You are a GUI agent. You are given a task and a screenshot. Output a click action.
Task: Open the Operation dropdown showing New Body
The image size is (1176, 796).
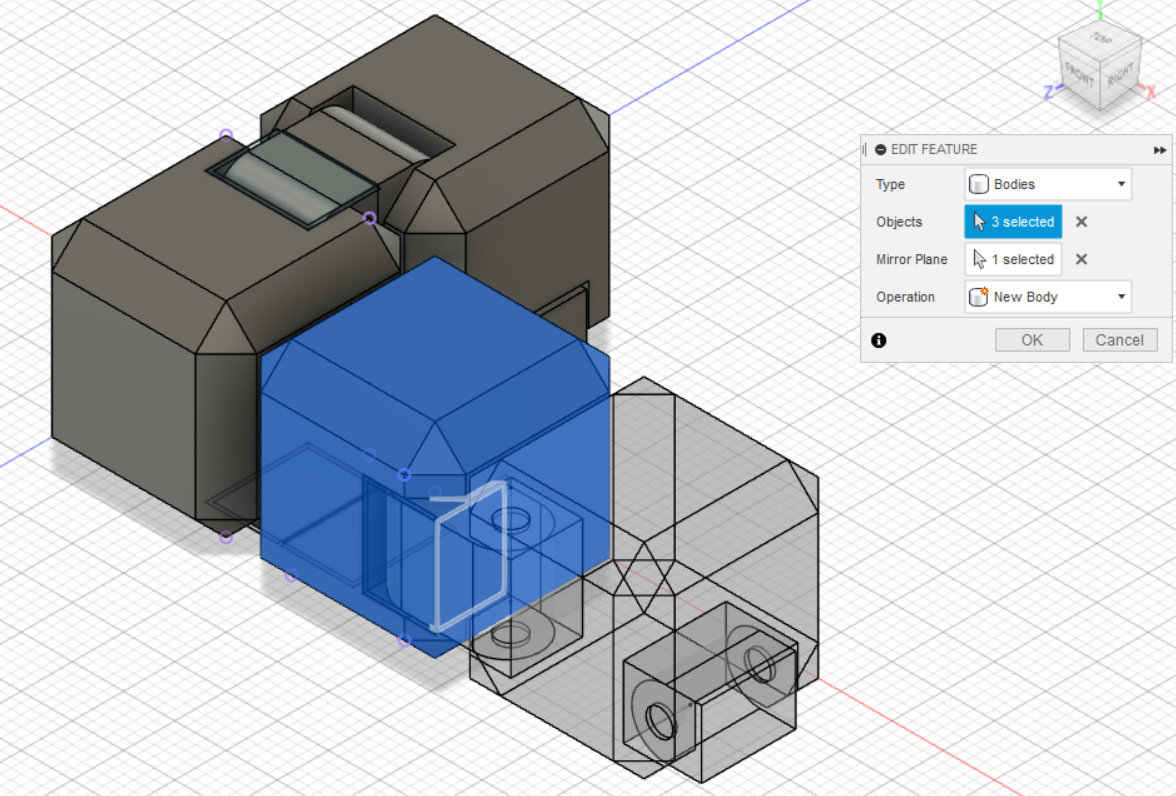point(1121,297)
